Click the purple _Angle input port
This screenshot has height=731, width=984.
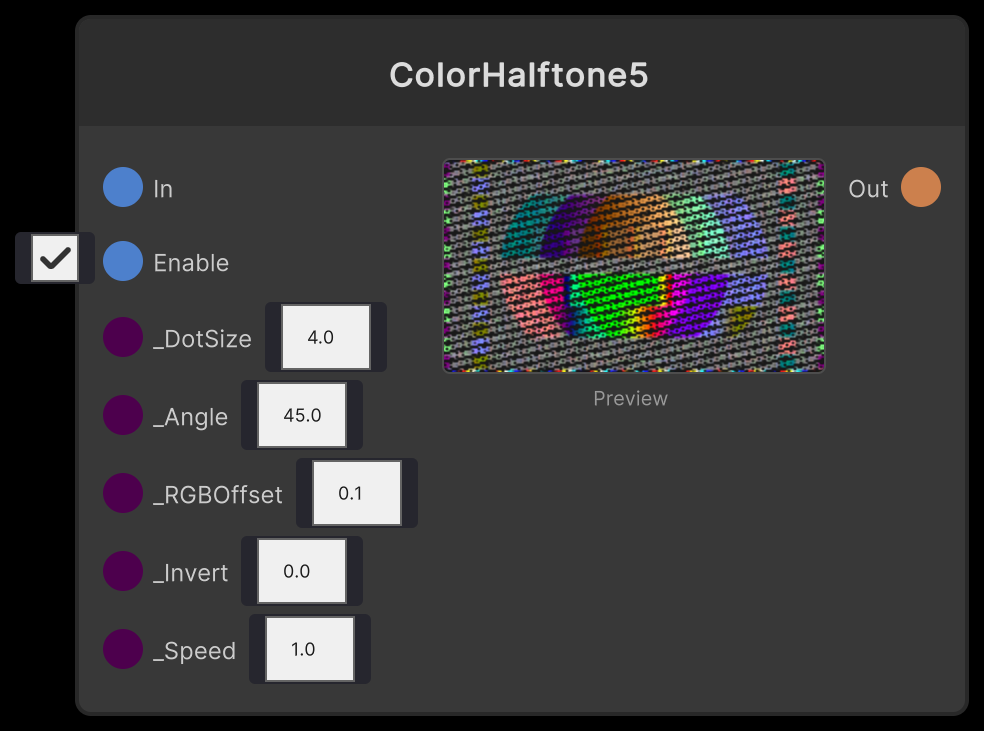click(122, 415)
